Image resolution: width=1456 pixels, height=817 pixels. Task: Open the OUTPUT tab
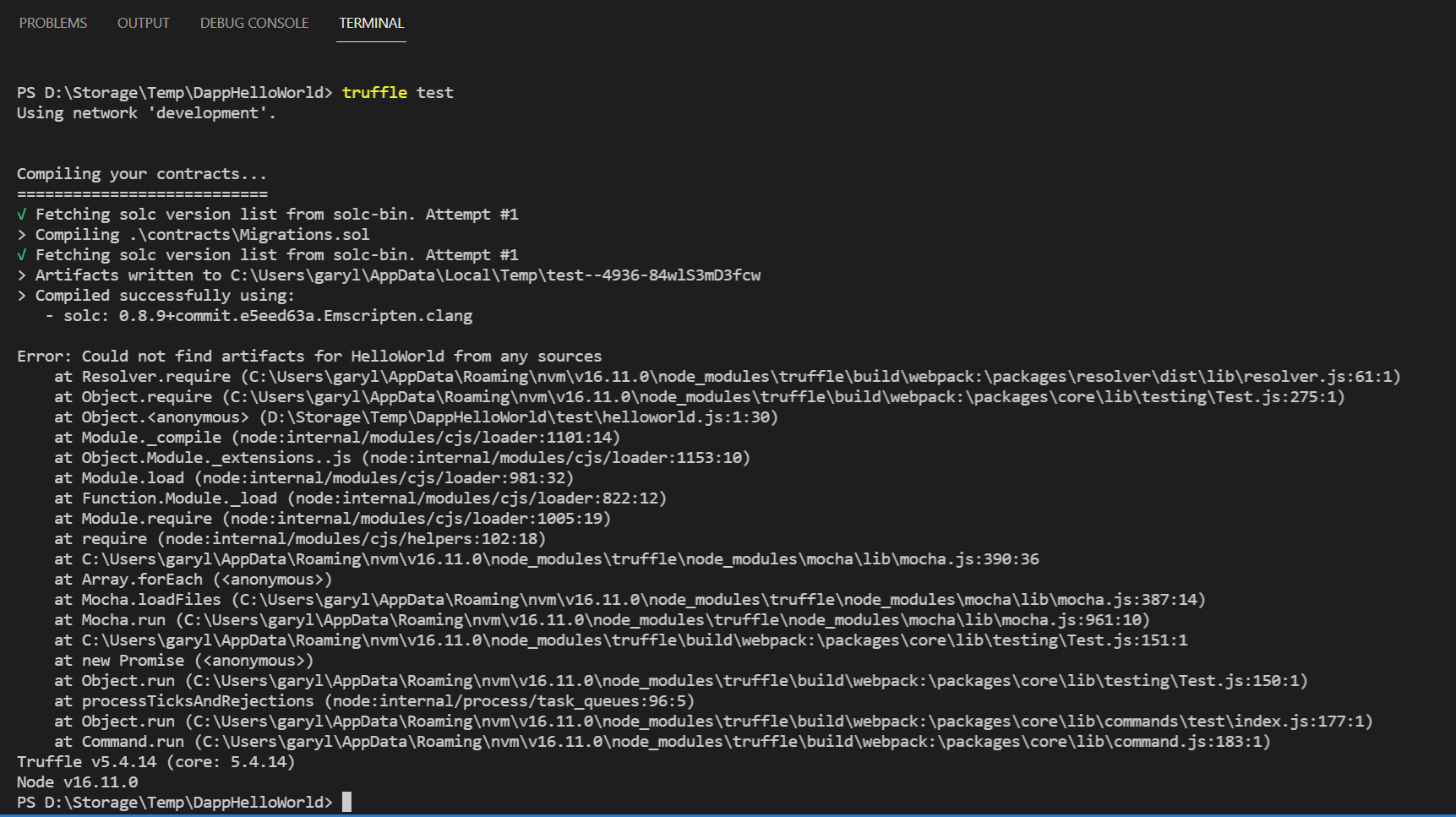(x=144, y=23)
